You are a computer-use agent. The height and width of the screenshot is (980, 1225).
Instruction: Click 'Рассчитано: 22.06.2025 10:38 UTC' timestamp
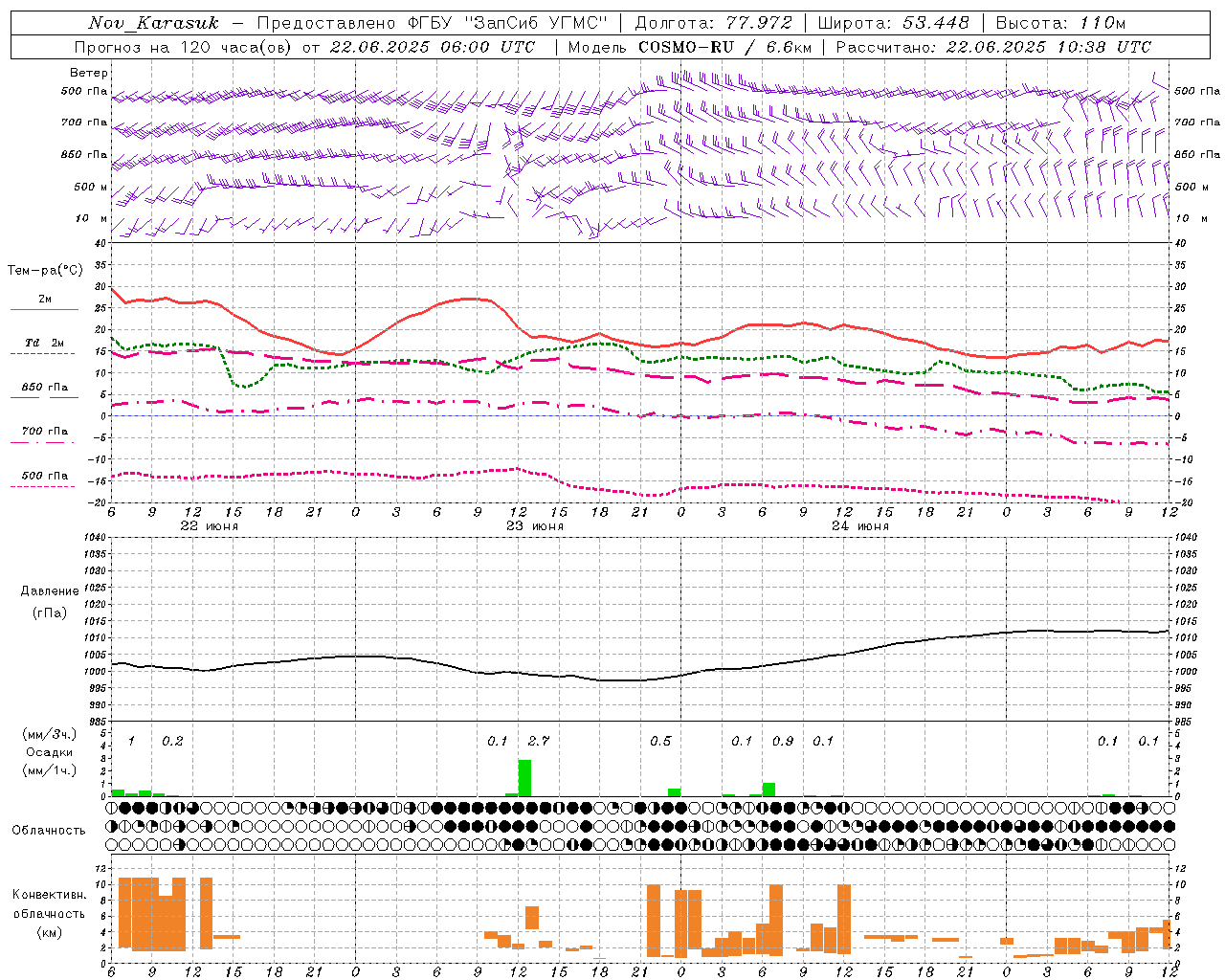[993, 47]
